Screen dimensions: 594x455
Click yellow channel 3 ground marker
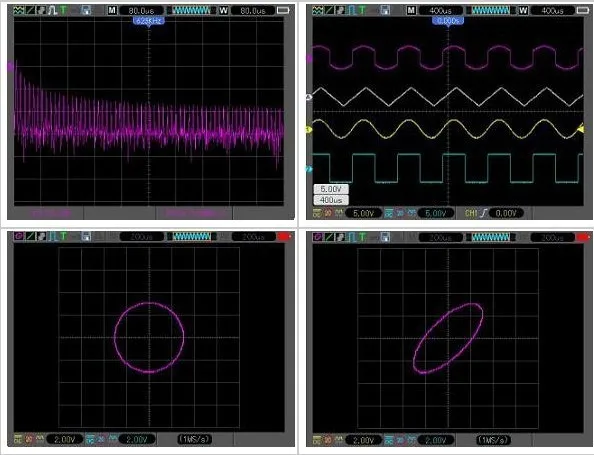click(309, 130)
